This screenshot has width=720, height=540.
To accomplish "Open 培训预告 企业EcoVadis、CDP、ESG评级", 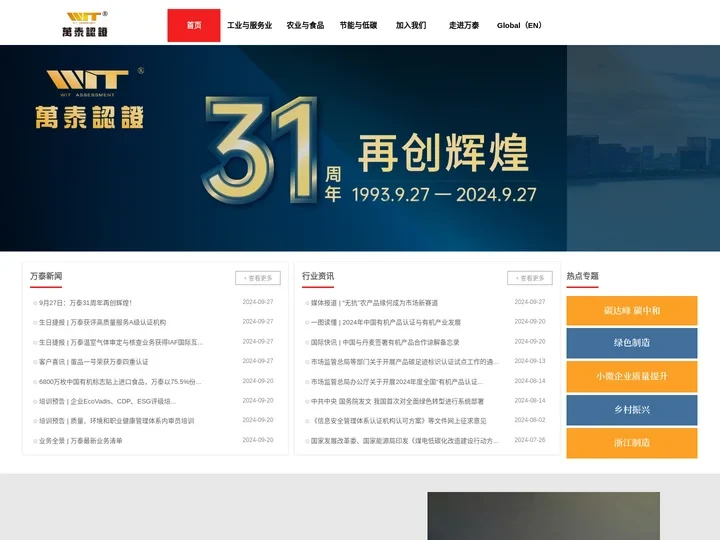I will tap(107, 401).
